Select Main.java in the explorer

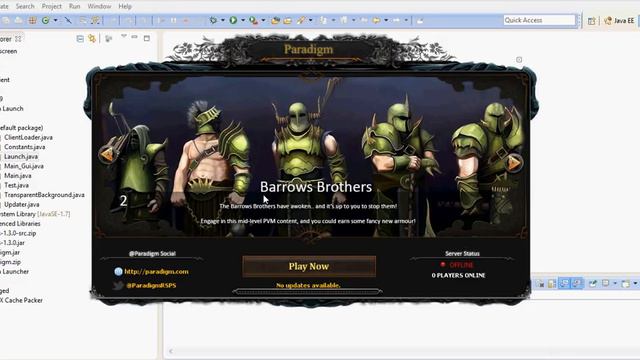pyautogui.click(x=18, y=176)
